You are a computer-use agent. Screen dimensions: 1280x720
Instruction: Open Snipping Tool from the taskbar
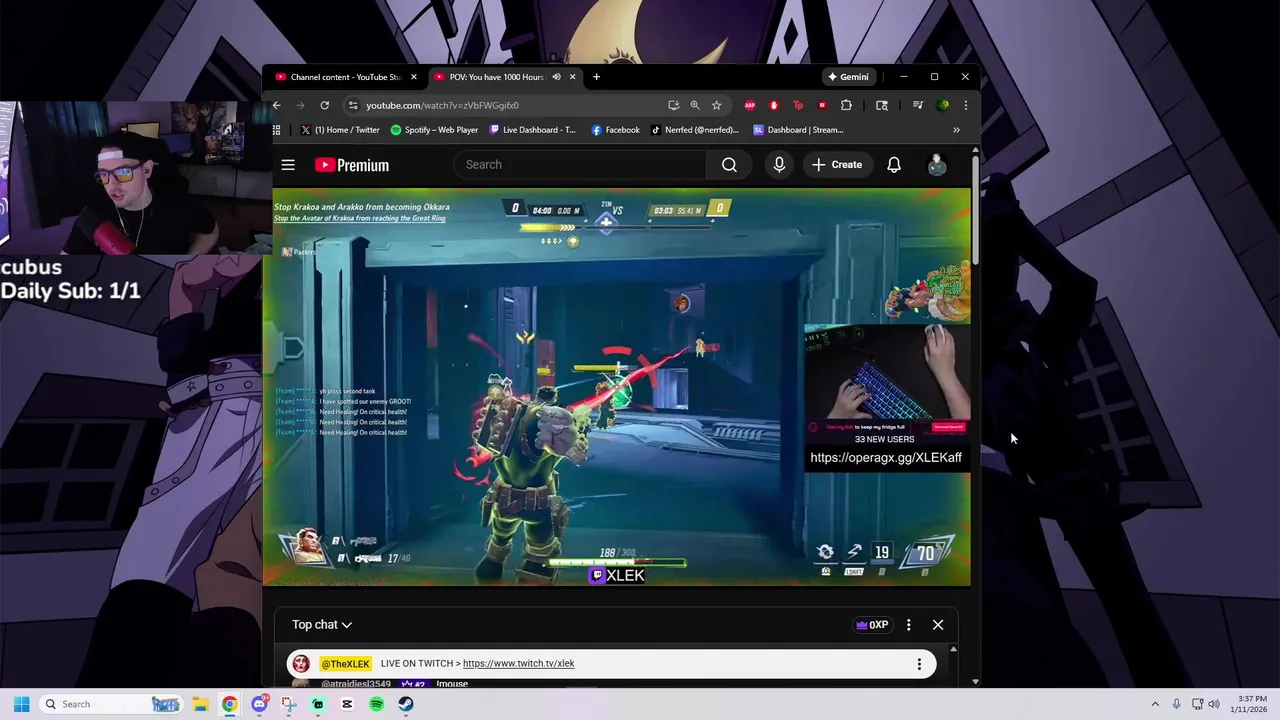(x=289, y=704)
